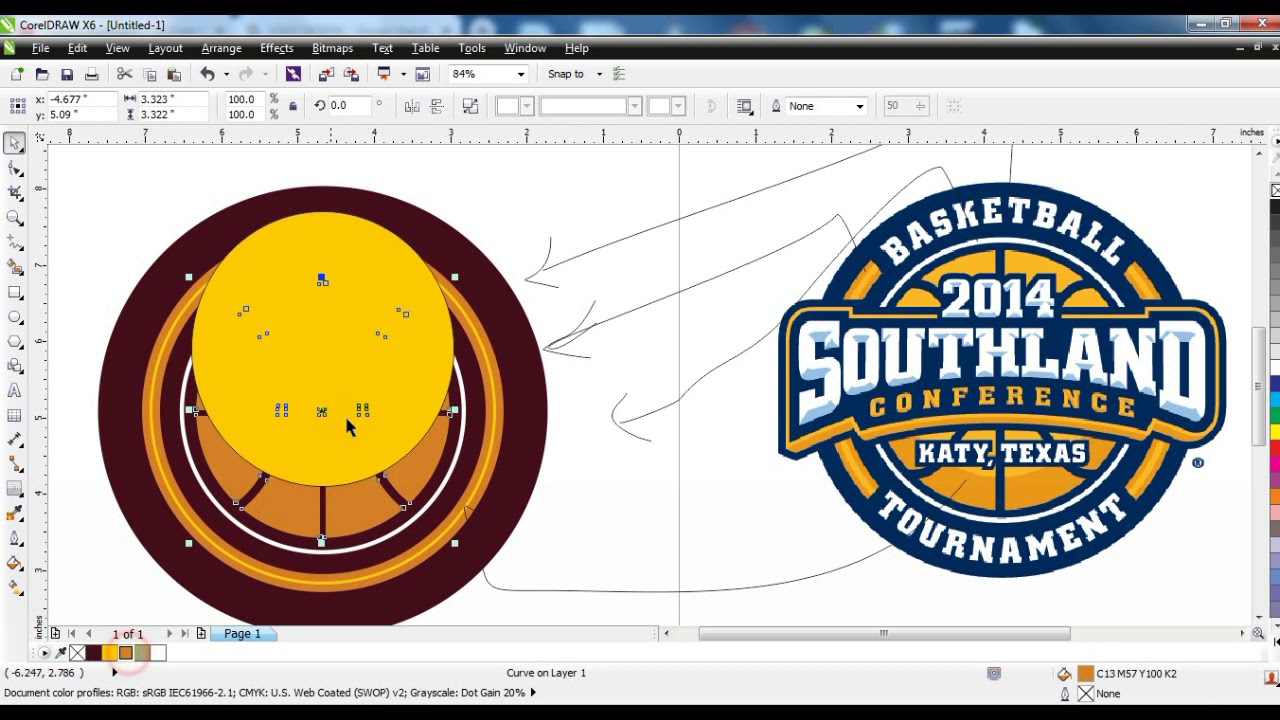Toggle the lock ratio padlock
Viewport: 1280px width, 720px height.
293,106
